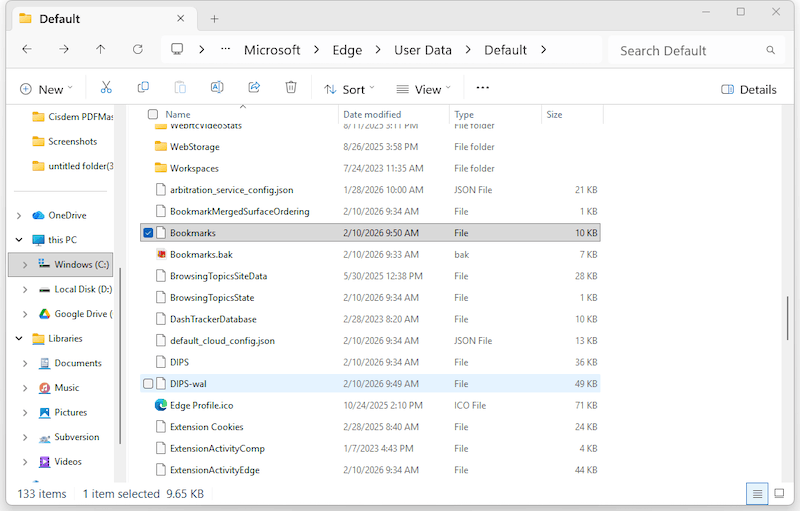Go up one directory level
Screen dimensions: 800x511
[x=100, y=50]
